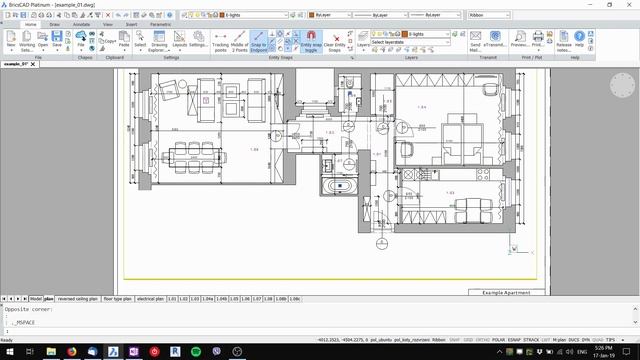Click the brown ByLayer color swatch
Image resolution: width=640 pixels, height=360 pixels.
(x=311, y=15)
